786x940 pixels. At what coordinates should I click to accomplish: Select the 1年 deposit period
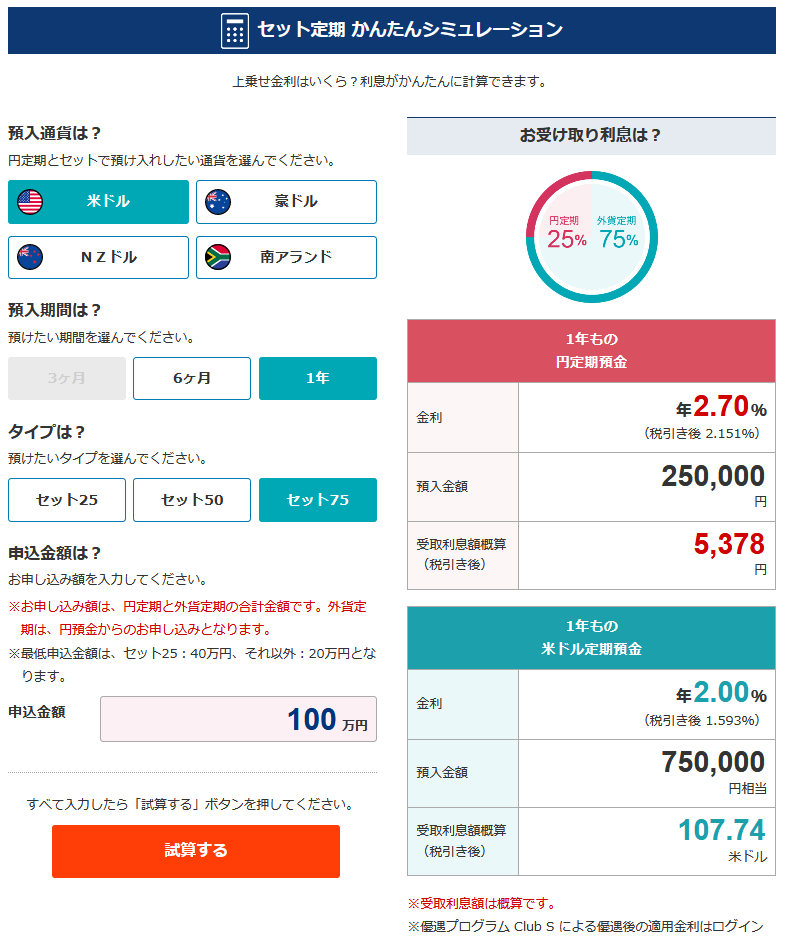pos(318,378)
